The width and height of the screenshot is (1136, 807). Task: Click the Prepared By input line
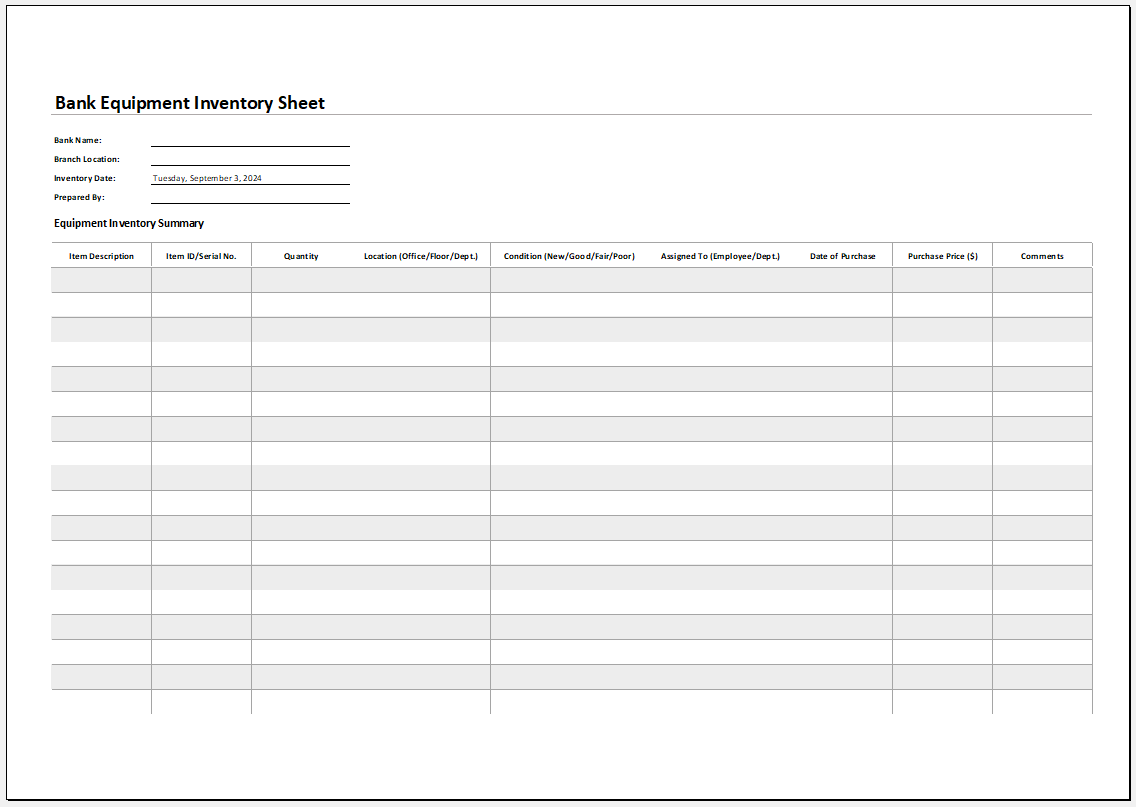(x=250, y=201)
